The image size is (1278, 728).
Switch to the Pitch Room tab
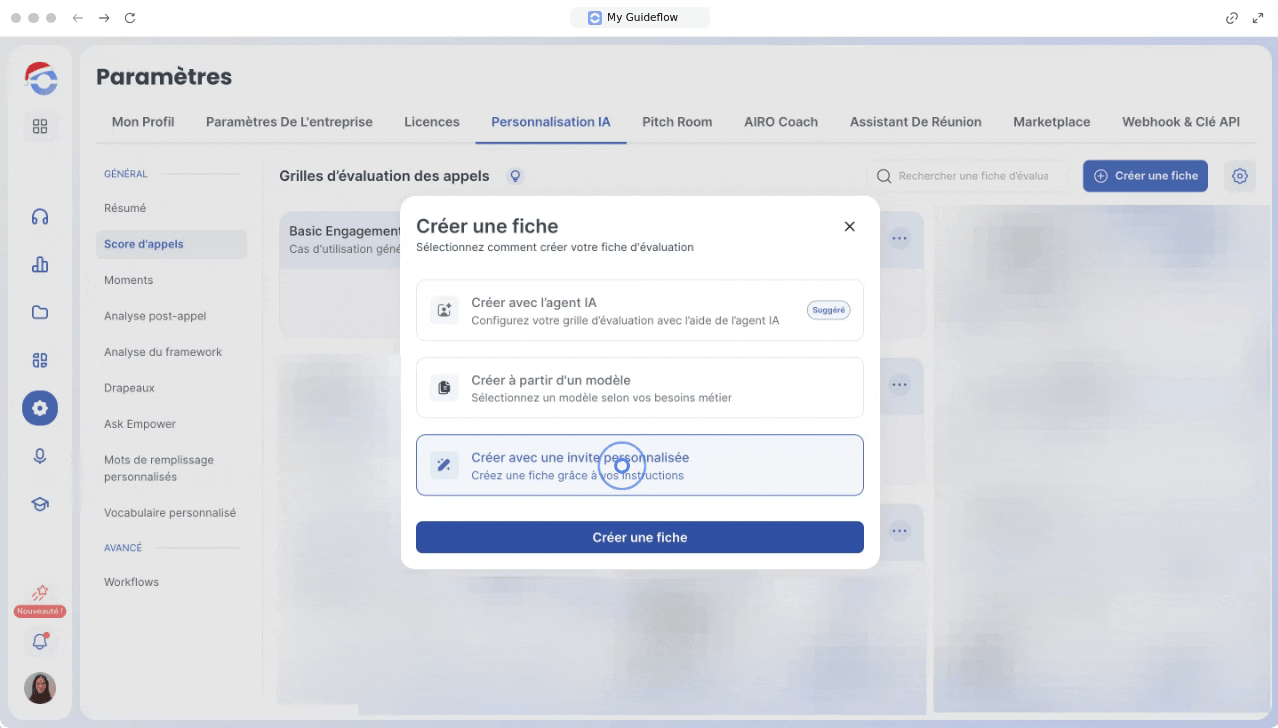click(x=677, y=122)
